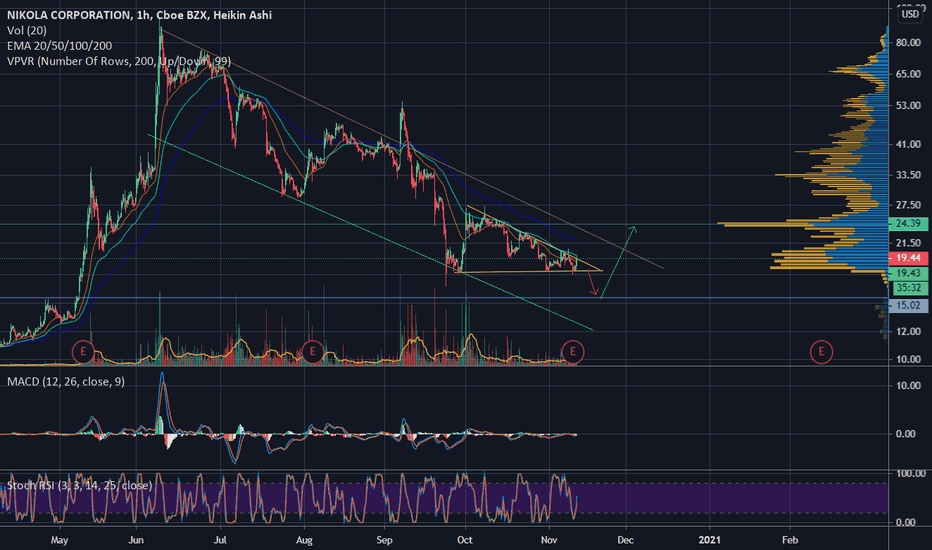Click the MACD pane 10.00 axis label

(909, 385)
